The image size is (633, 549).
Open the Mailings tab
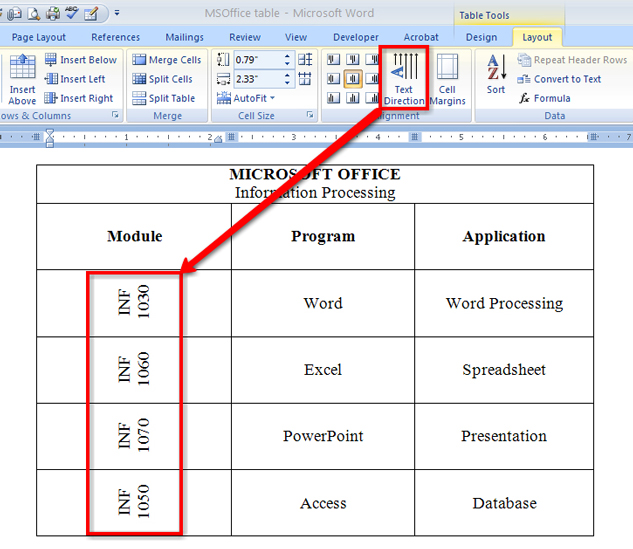[x=184, y=37]
